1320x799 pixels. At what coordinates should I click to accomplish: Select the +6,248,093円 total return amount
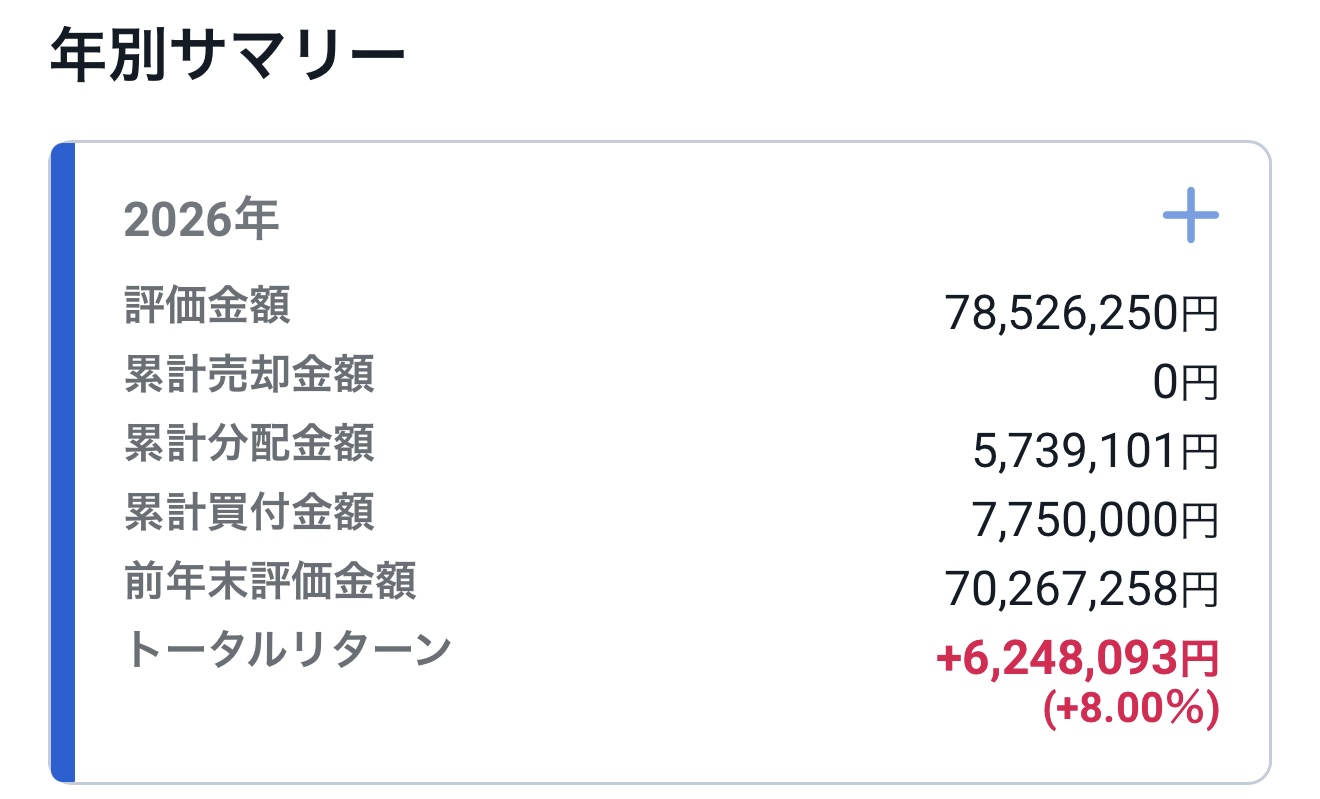pyautogui.click(x=1077, y=658)
